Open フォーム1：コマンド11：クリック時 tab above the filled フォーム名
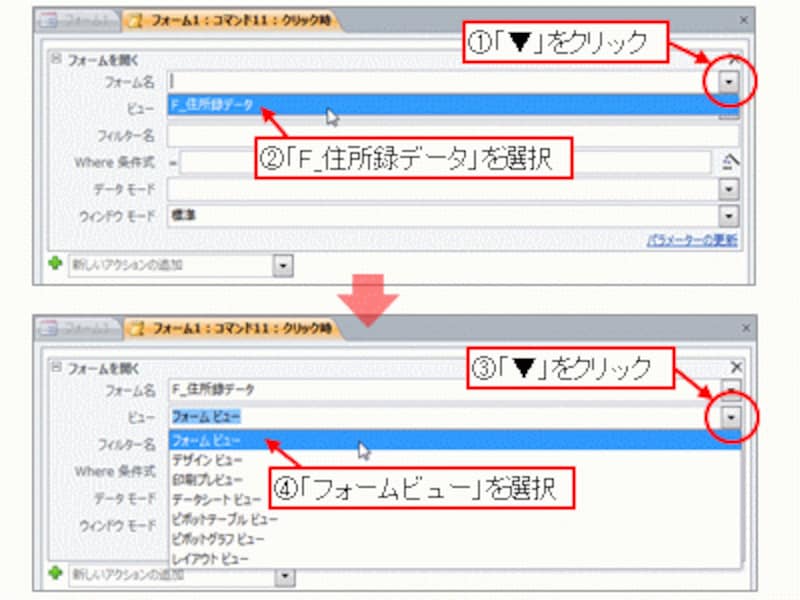Screen dimensions: 800x600 234,329
